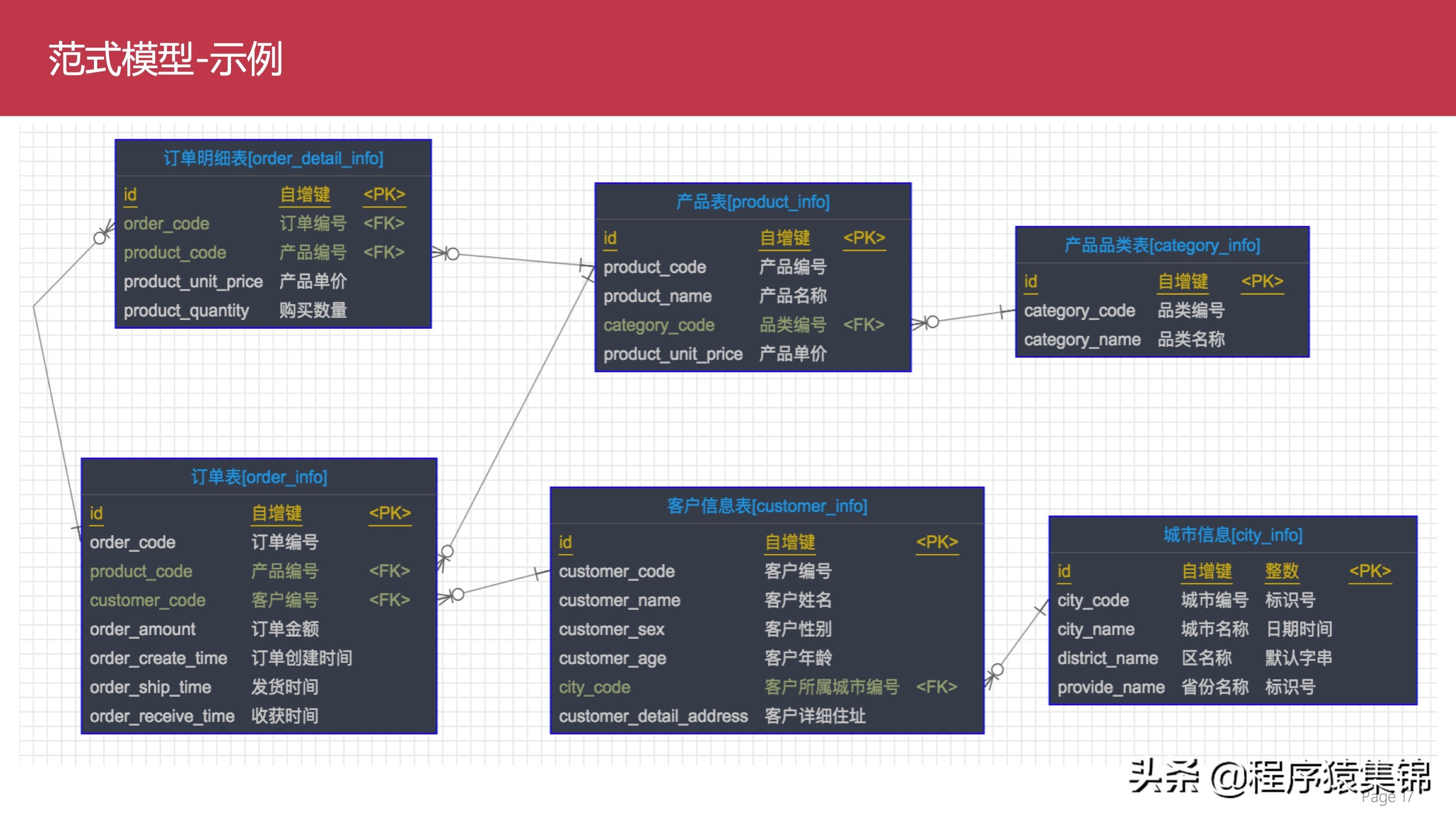
Task: Click product_code field in order_detail_info table
Action: coord(175,252)
